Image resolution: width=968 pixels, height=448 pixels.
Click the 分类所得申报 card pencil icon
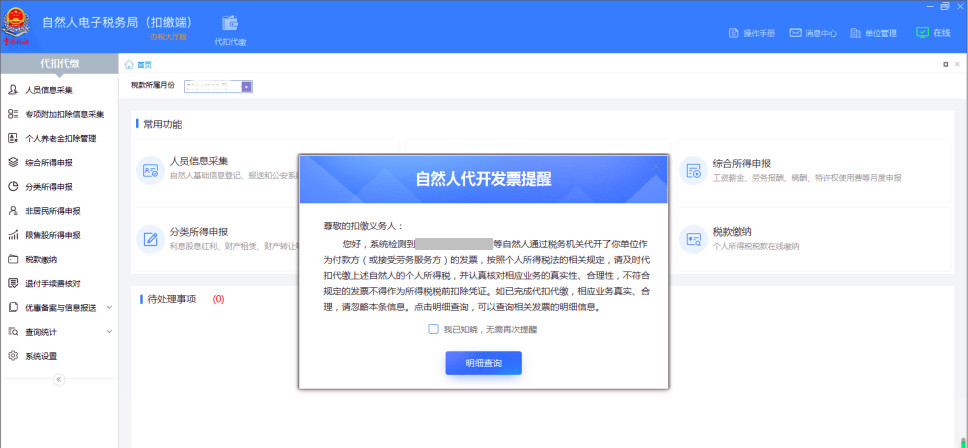coord(151,239)
